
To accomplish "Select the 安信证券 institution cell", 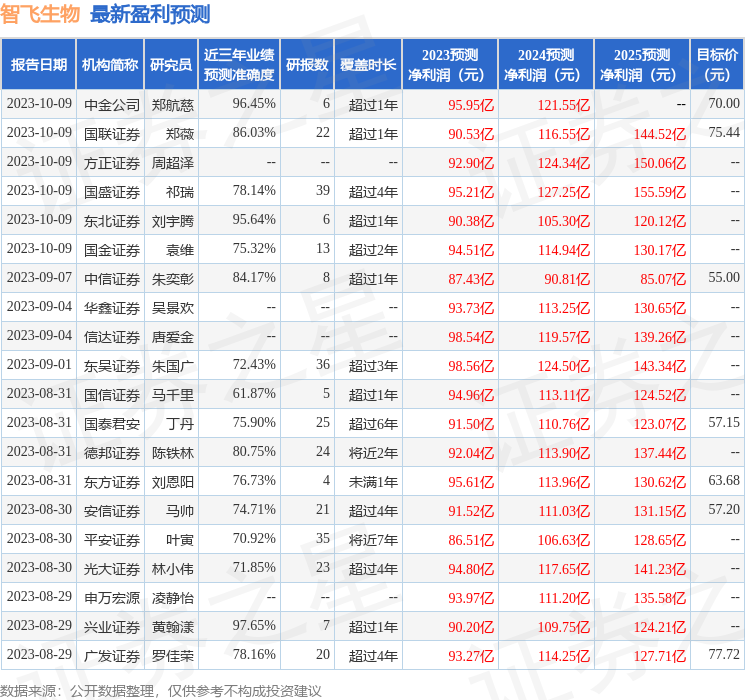I will tap(112, 511).
